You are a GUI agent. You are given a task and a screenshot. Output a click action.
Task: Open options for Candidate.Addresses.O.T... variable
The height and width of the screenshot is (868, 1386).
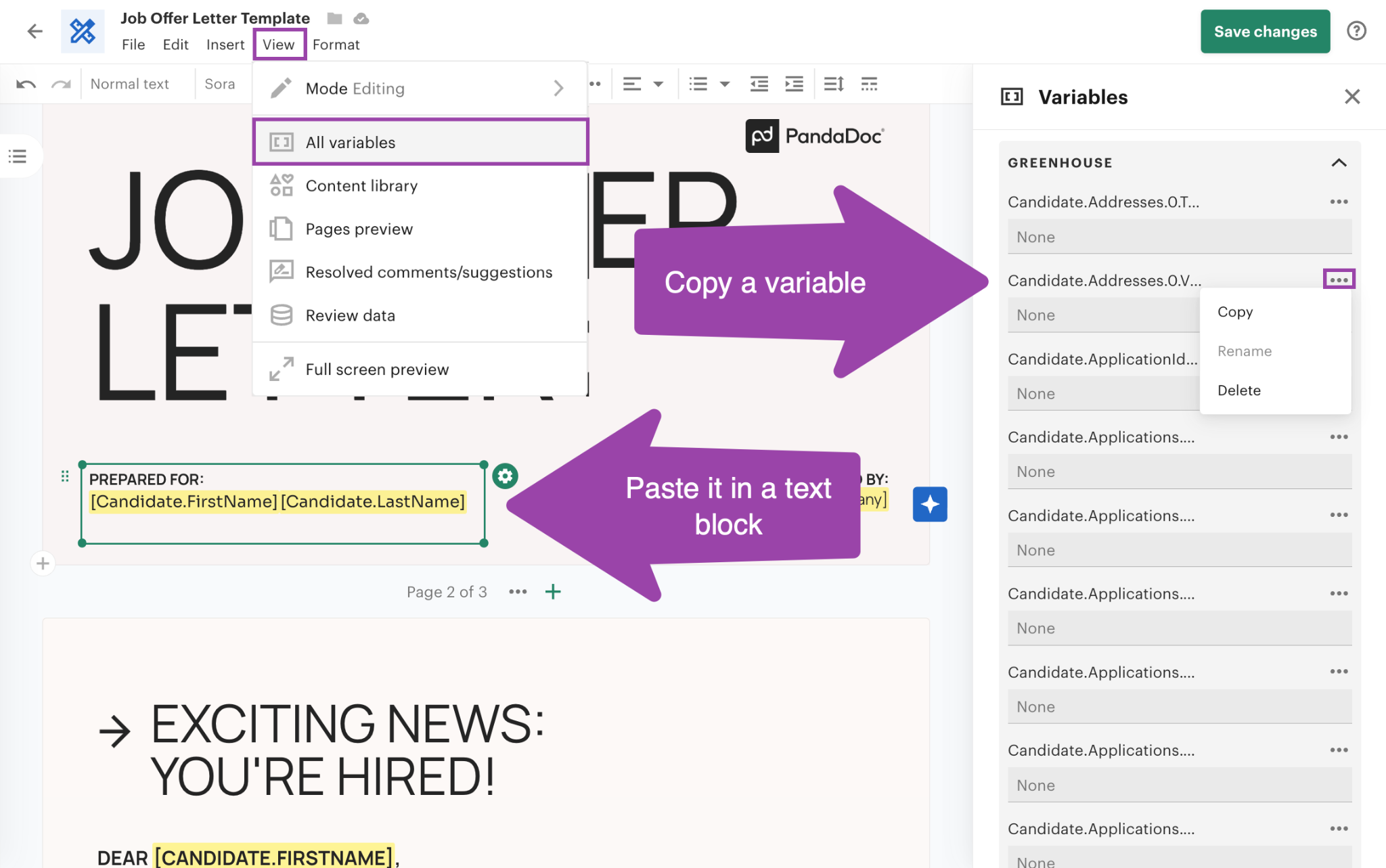[1339, 202]
